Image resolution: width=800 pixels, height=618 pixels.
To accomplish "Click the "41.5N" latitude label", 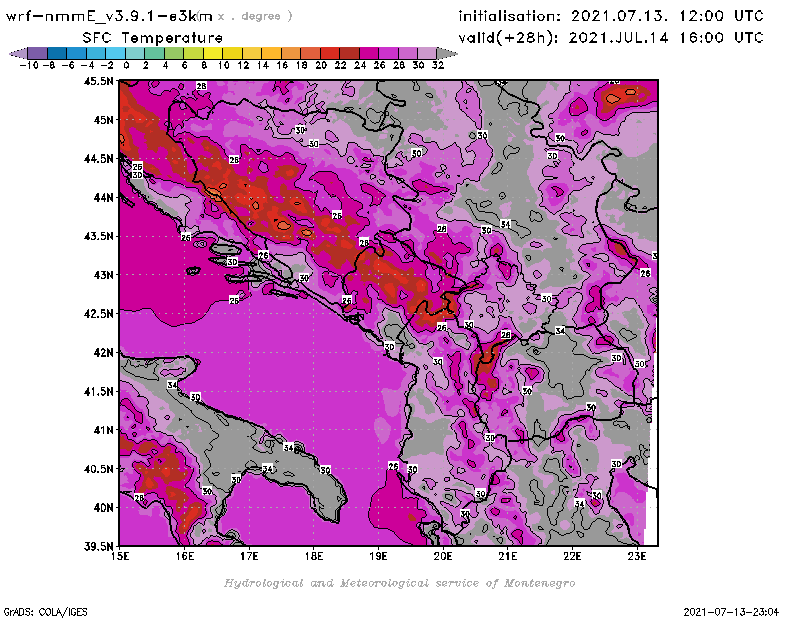I will pos(98,391).
